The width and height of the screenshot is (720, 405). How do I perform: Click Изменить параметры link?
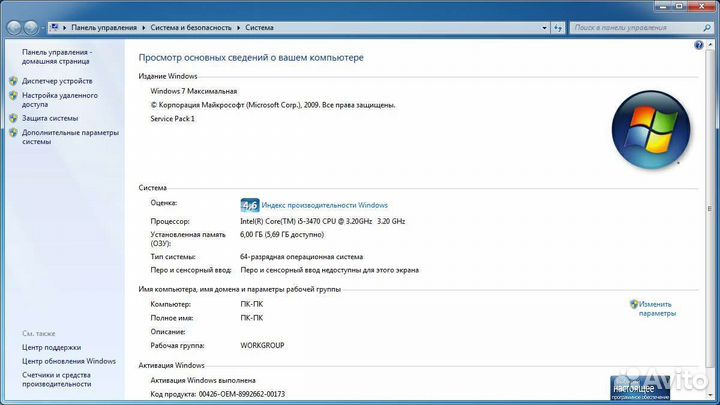pos(657,309)
